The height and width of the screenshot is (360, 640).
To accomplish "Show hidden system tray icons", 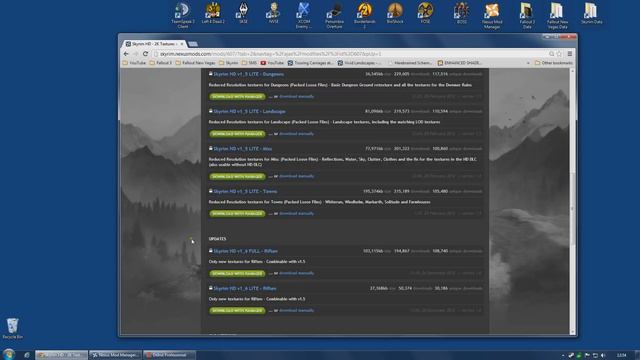I will pyautogui.click(x=563, y=356).
